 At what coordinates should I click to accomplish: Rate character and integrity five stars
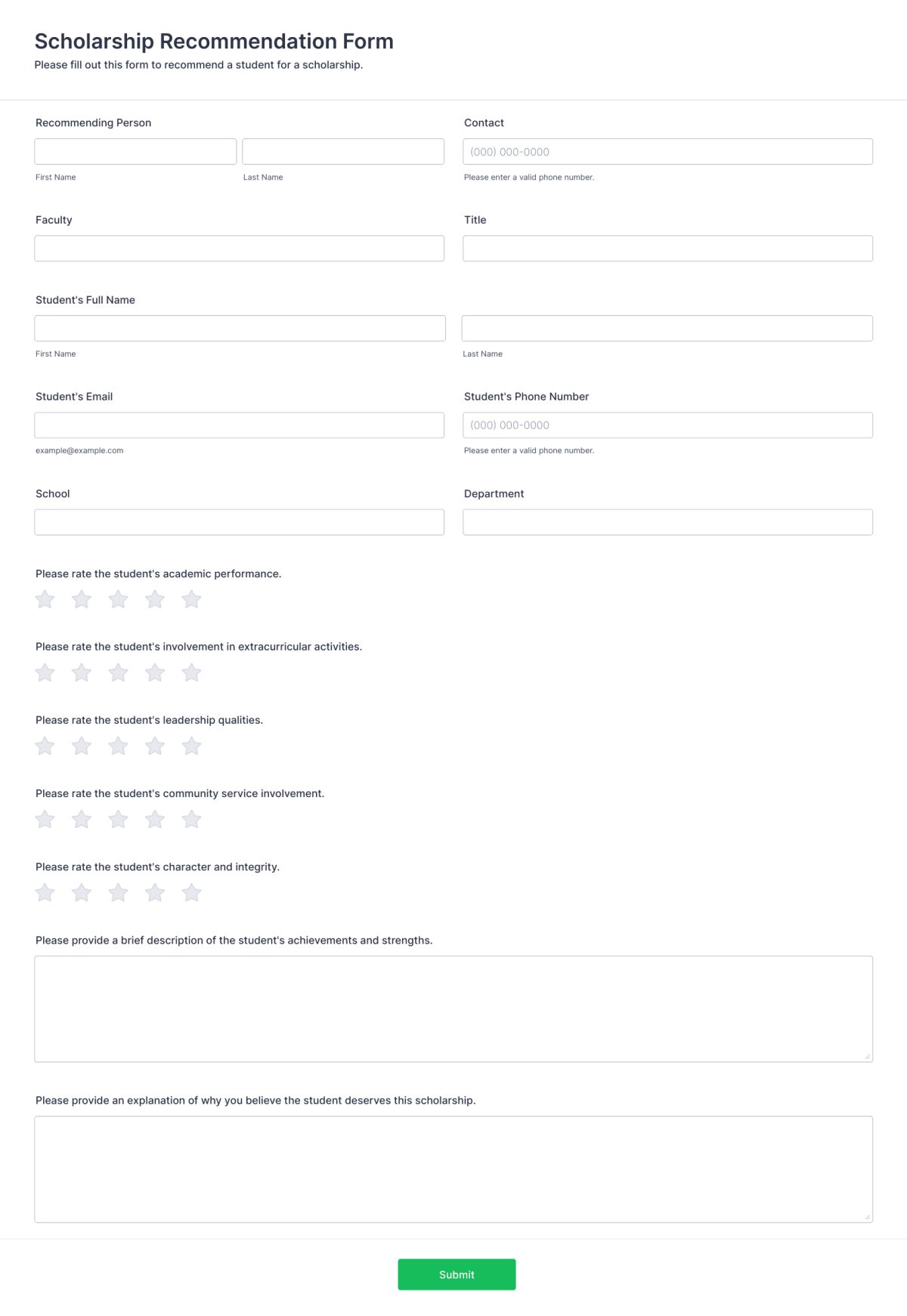[191, 892]
